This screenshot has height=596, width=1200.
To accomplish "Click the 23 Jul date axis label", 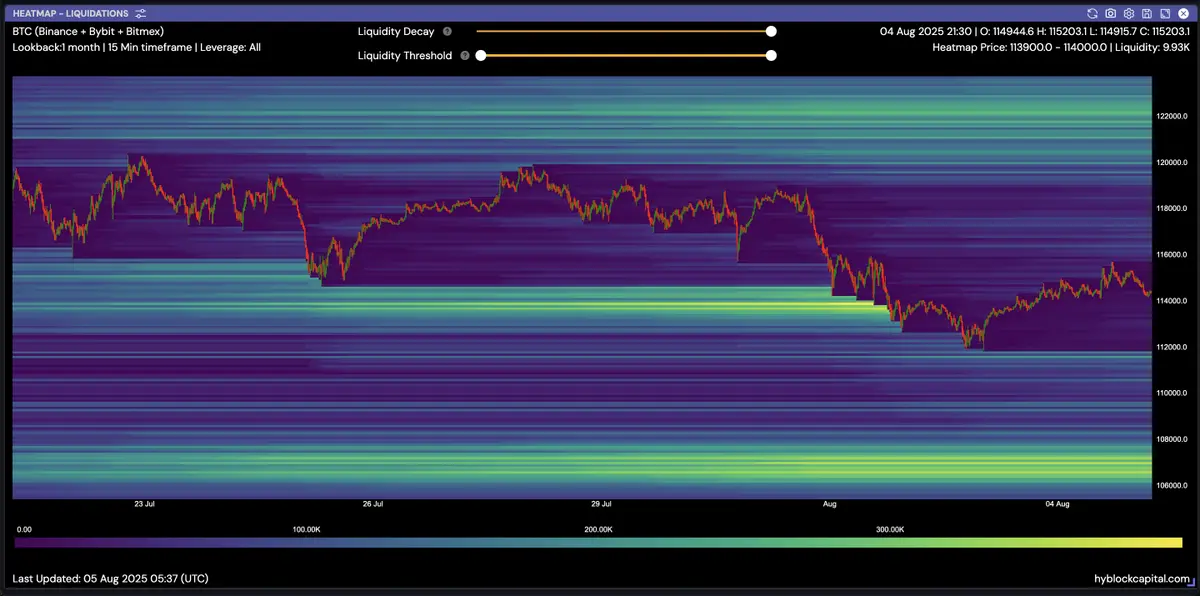I will pyautogui.click(x=143, y=504).
